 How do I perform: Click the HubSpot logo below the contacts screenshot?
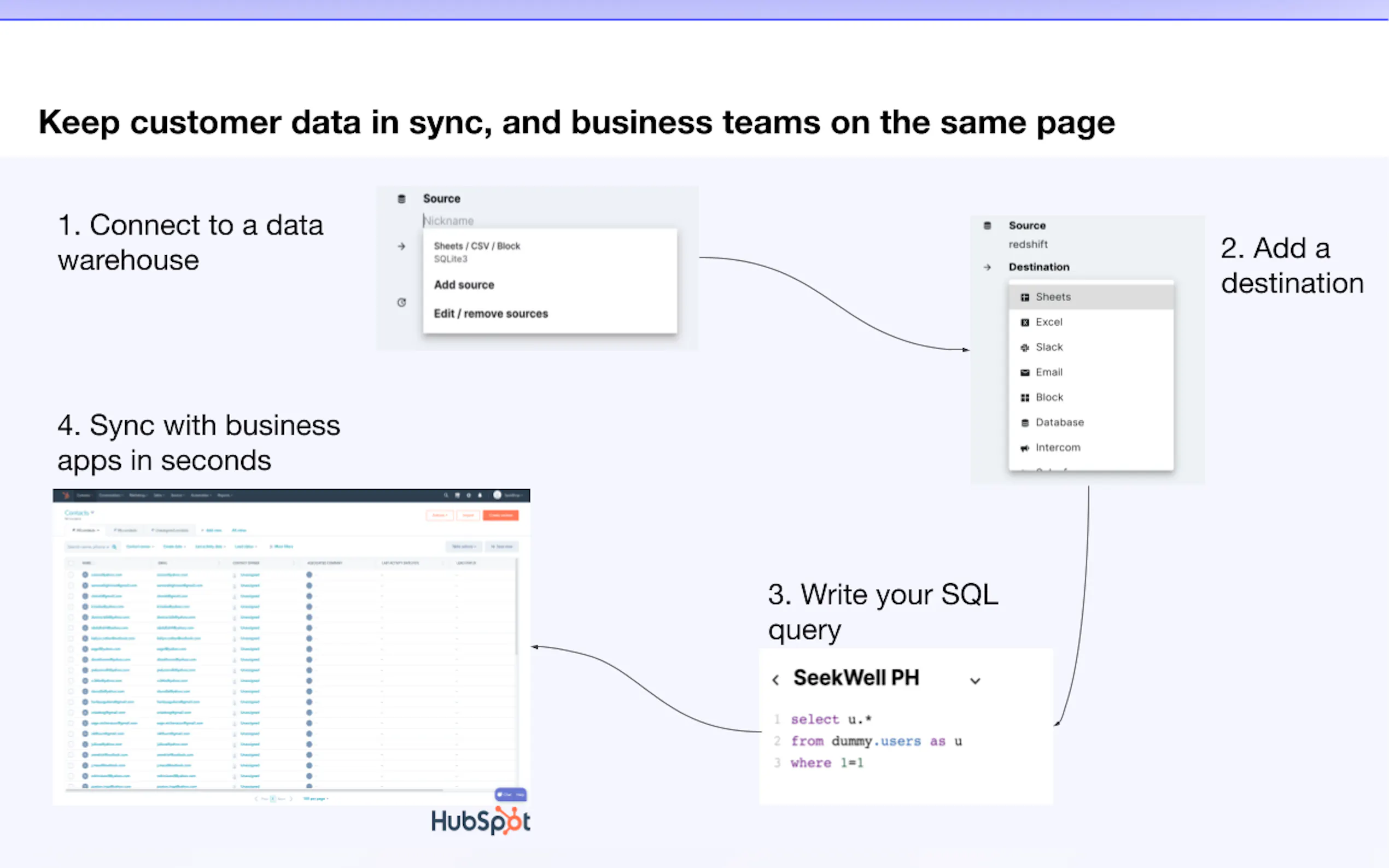481,821
